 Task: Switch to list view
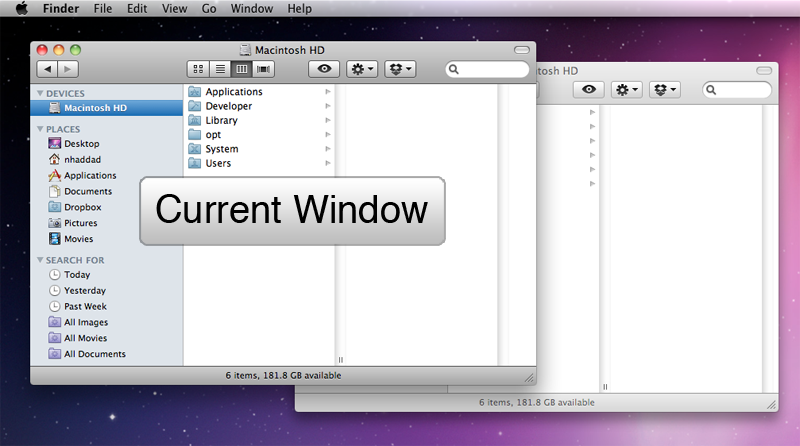[220, 69]
